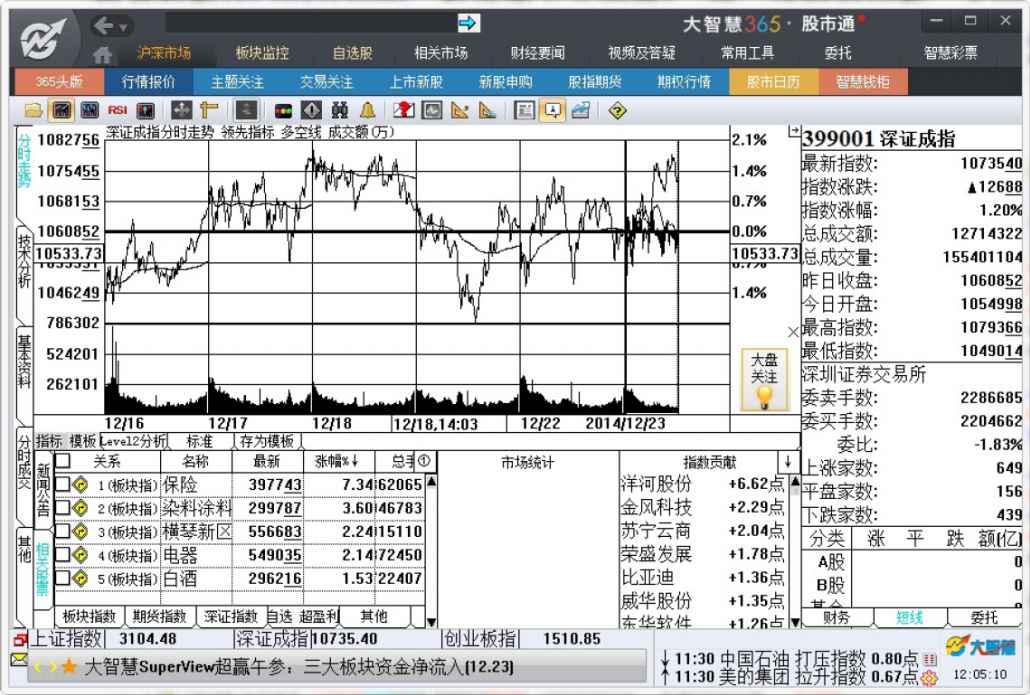This screenshot has height=695, width=1030.
Task: Select the intraday chart toolbar icon
Action: pyautogui.click(x=62, y=110)
